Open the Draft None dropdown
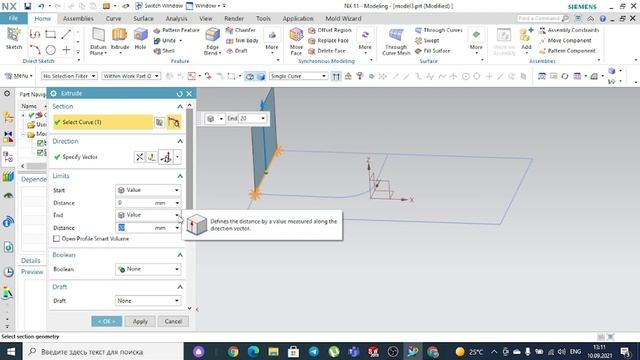The image size is (640, 360). (148, 301)
